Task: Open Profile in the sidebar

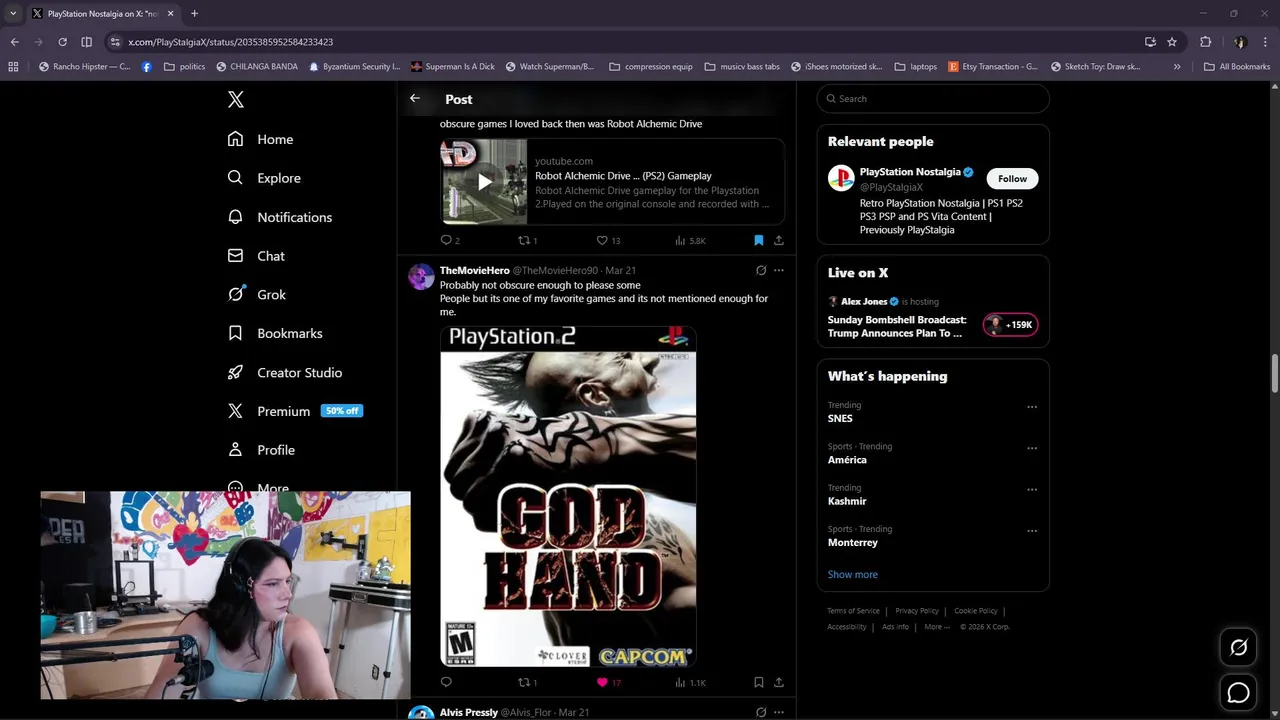Action: coord(261,450)
